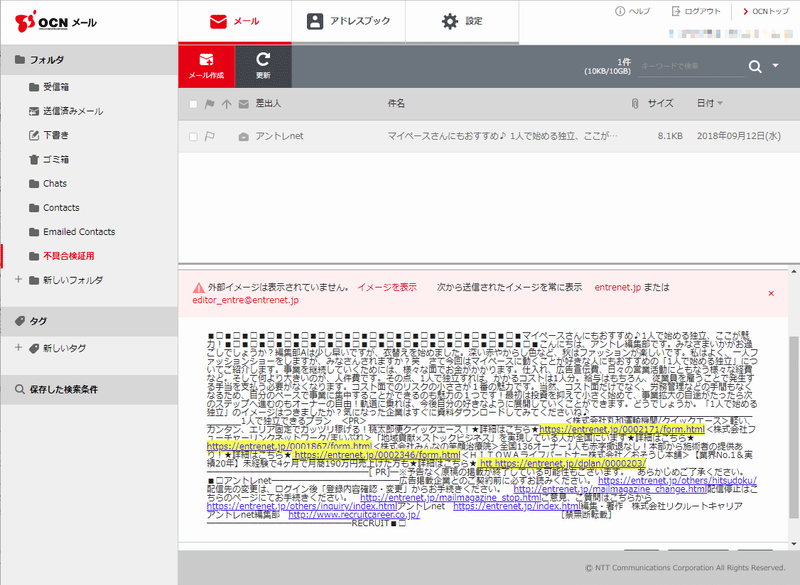Sort by サイズ column
Viewport: 800px width, 585px height.
point(661,104)
